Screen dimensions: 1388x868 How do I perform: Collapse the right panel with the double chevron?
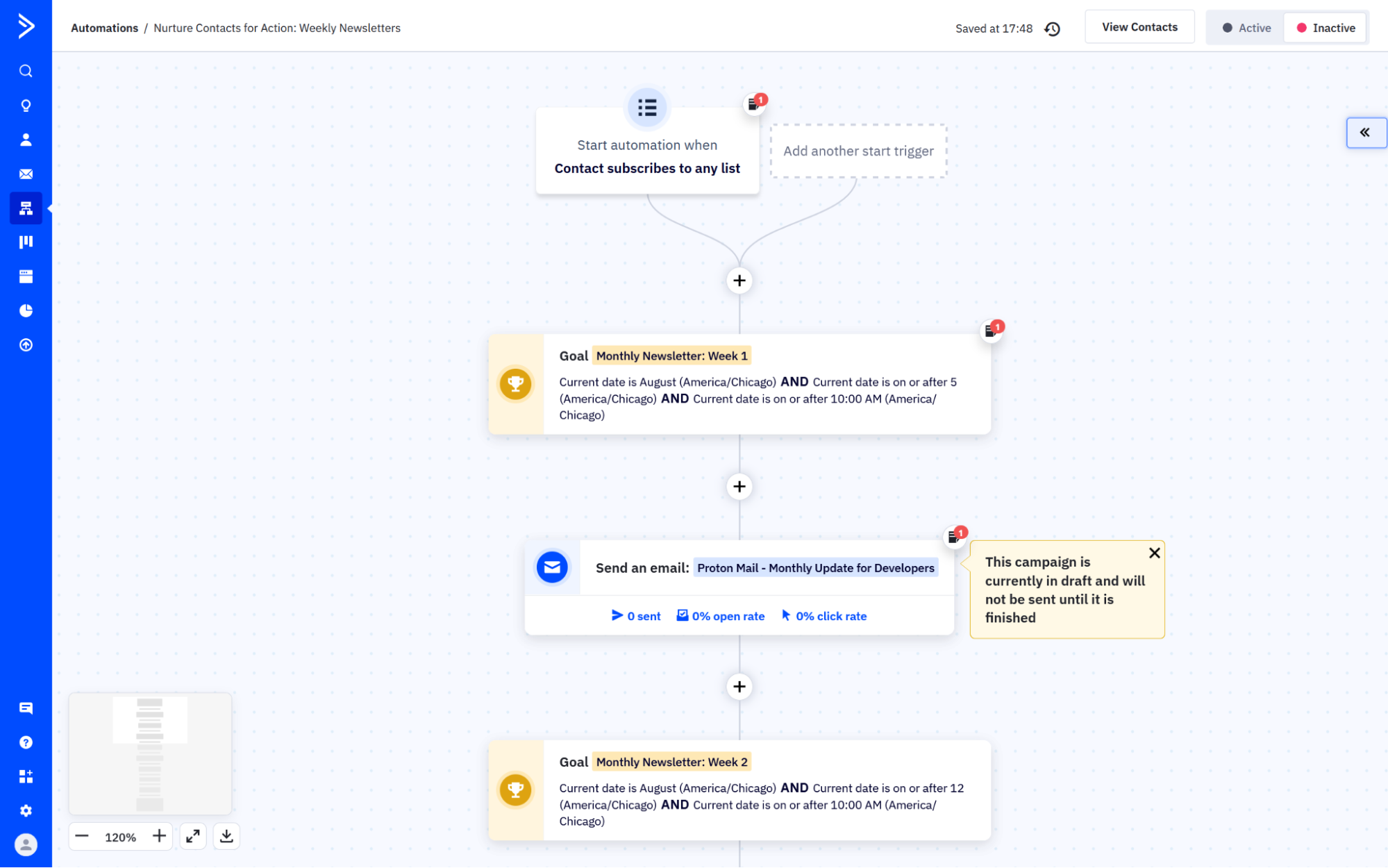tap(1365, 132)
